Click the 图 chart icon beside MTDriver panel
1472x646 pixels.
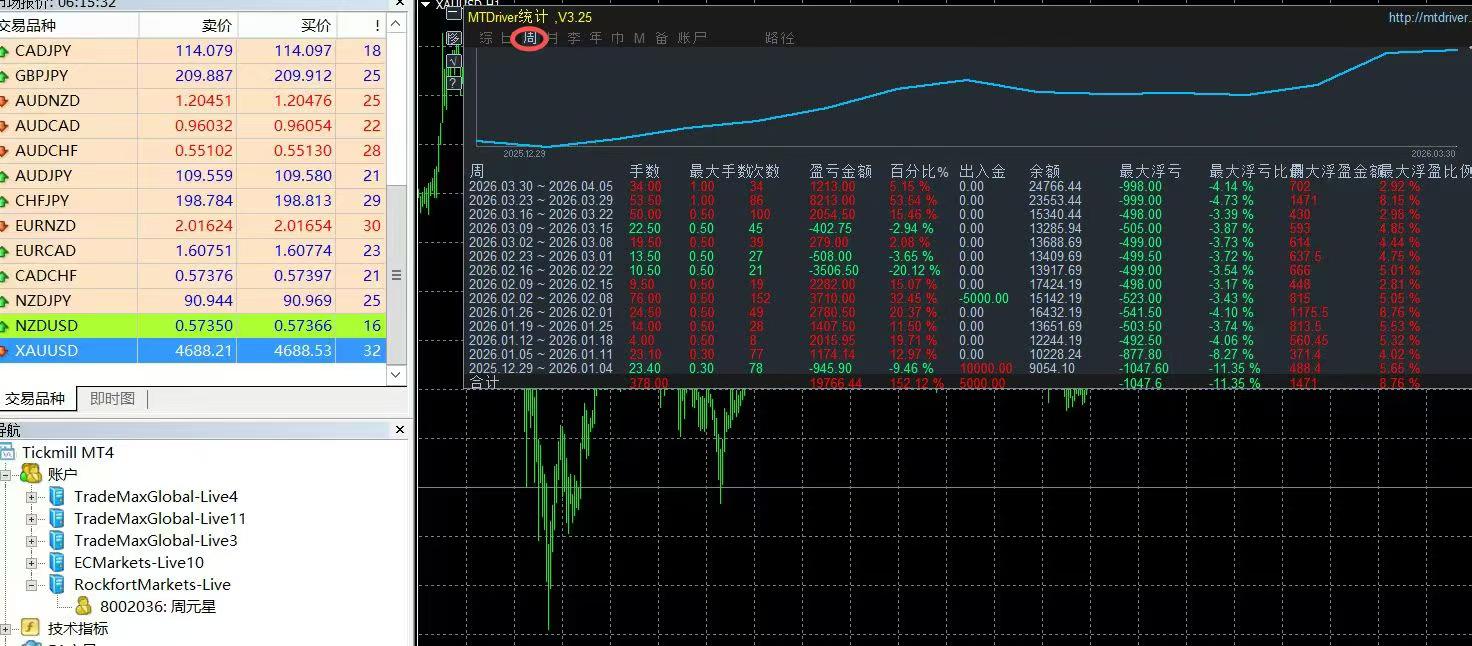454,39
